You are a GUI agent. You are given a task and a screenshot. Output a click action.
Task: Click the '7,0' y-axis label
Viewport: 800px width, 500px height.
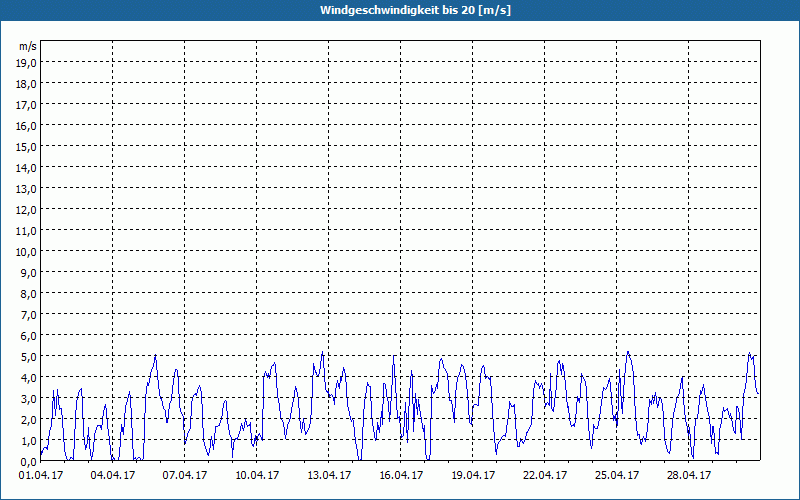(x=29, y=314)
